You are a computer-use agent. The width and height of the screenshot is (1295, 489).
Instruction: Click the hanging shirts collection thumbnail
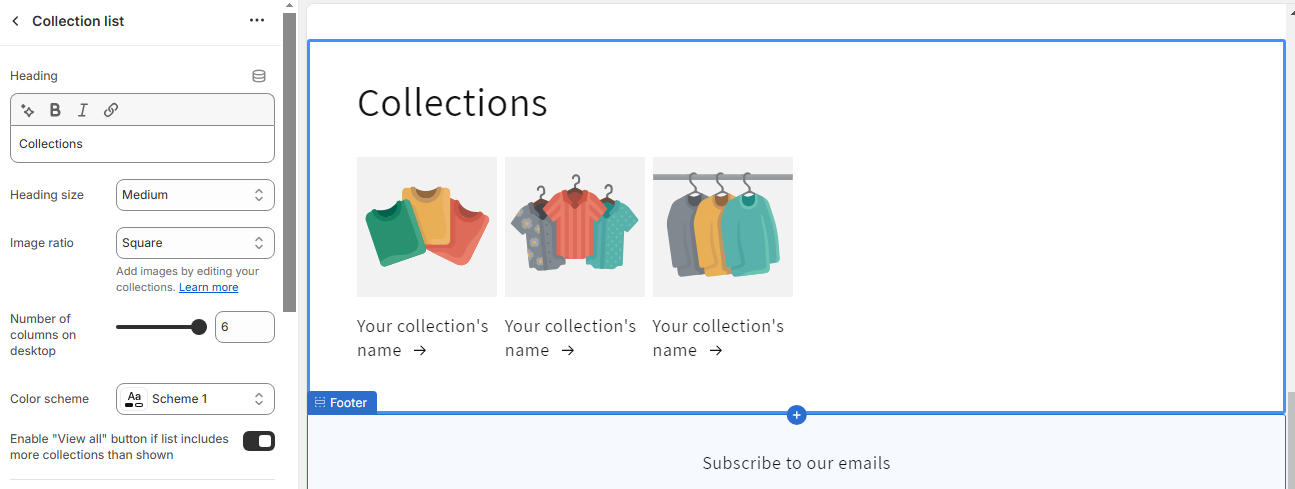click(x=575, y=227)
